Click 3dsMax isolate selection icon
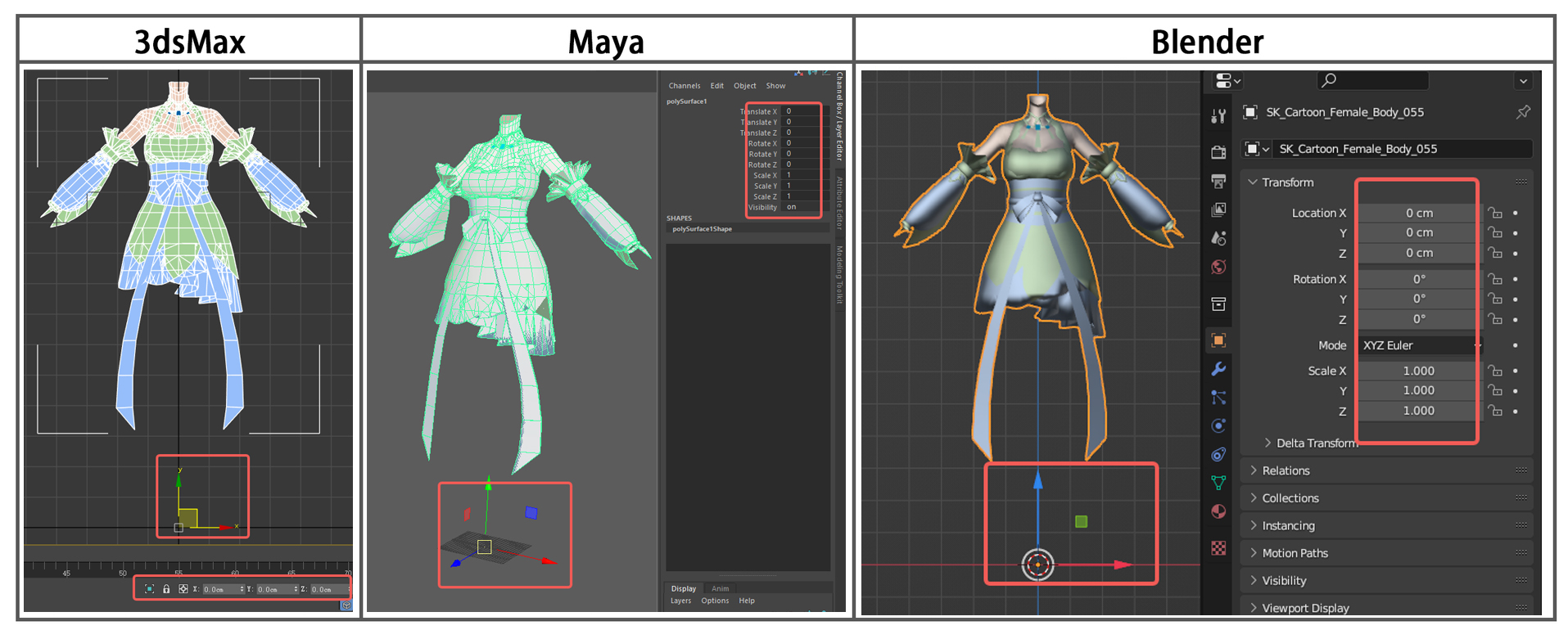 click(x=149, y=589)
